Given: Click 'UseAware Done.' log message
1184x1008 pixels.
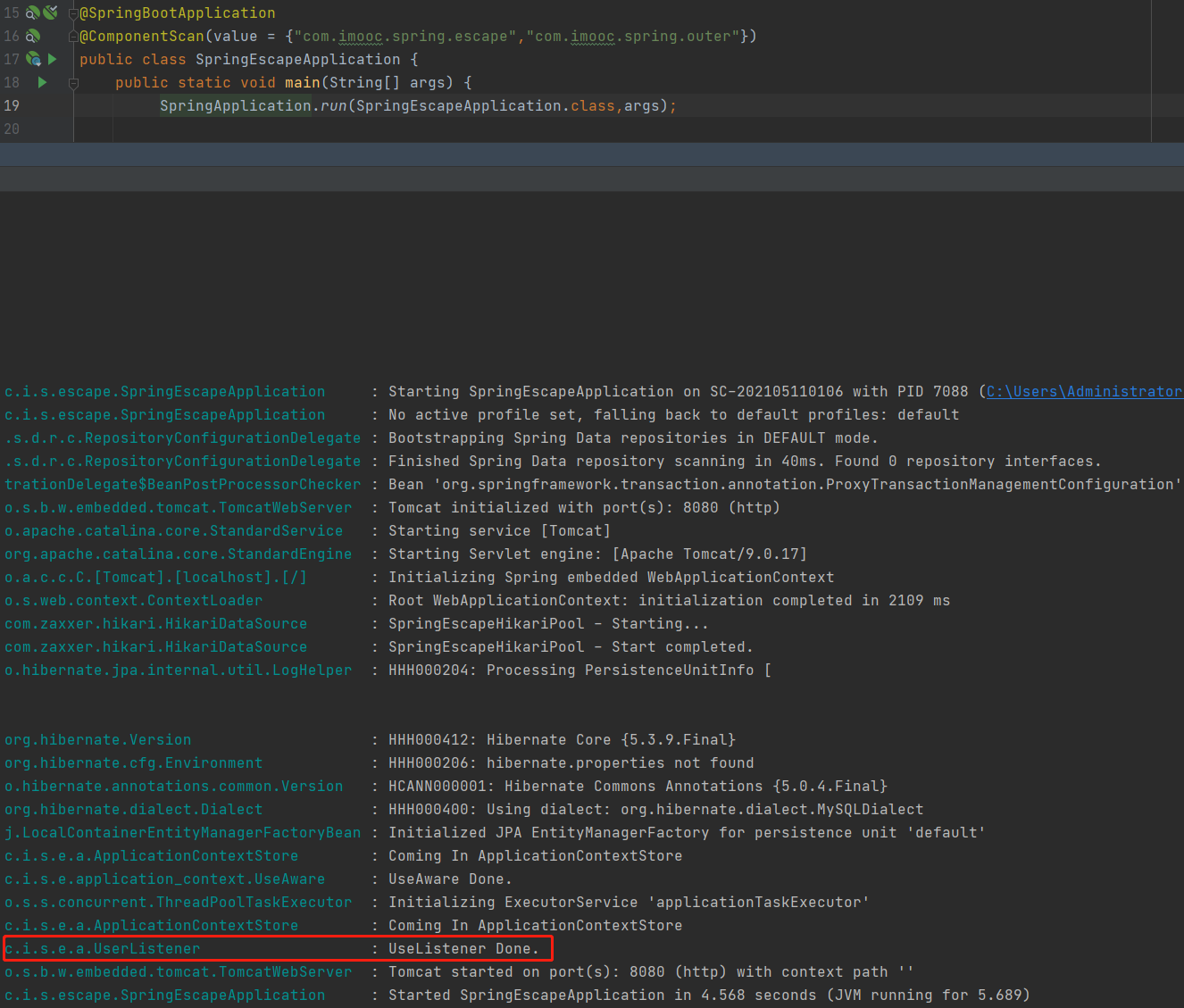Looking at the screenshot, I should pos(450,879).
